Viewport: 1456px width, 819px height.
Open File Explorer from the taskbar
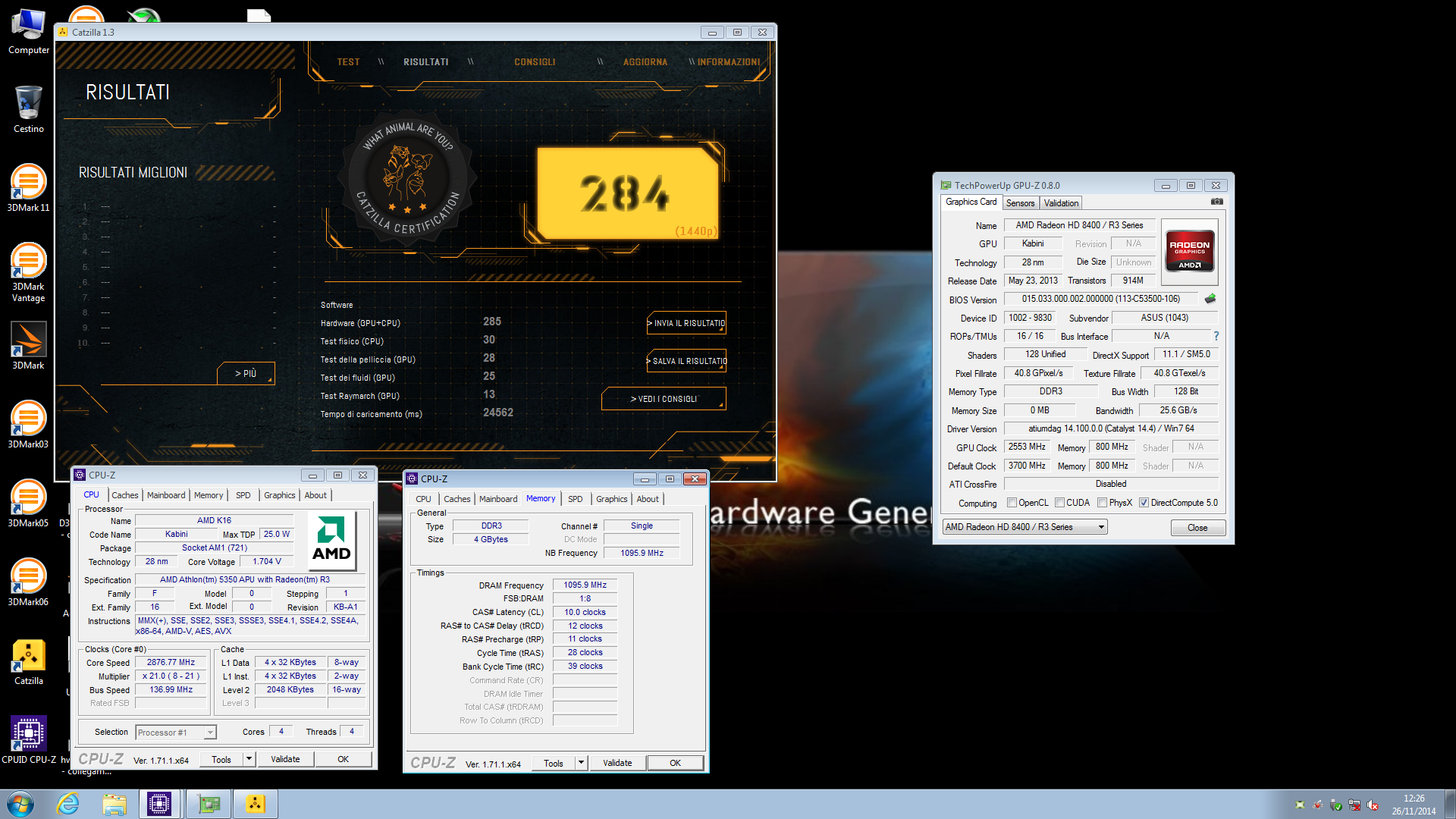[x=115, y=804]
